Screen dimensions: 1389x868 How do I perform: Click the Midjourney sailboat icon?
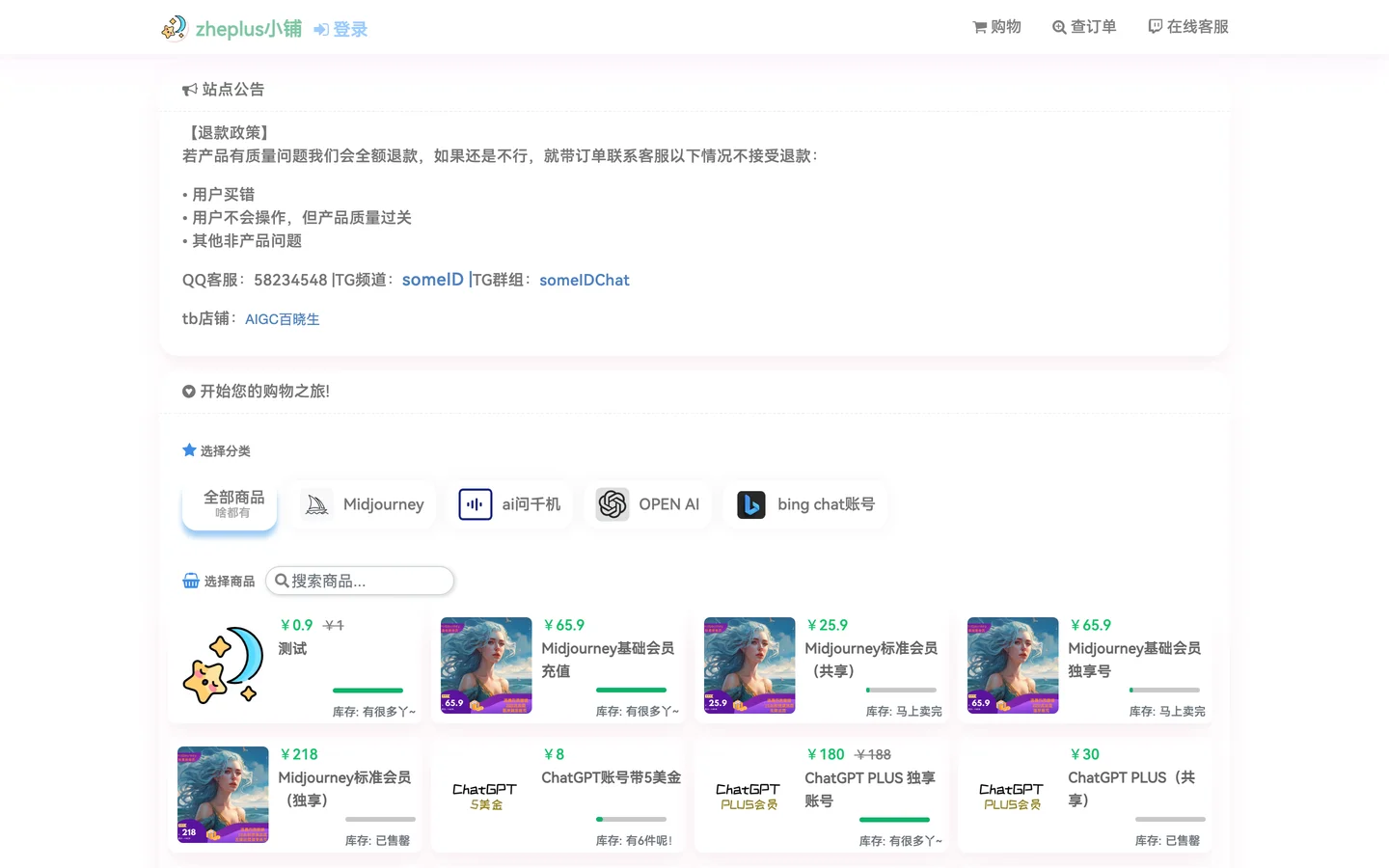[316, 504]
